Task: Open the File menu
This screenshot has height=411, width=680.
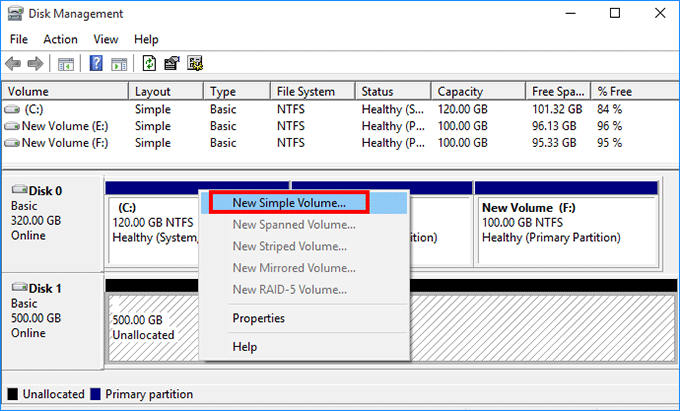Action: (x=19, y=39)
